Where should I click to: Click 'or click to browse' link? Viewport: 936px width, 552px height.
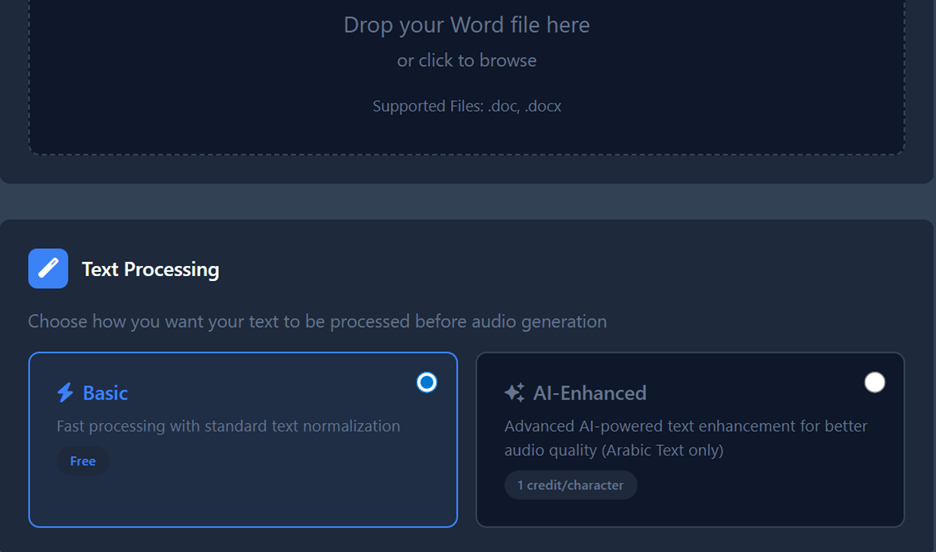coord(466,60)
